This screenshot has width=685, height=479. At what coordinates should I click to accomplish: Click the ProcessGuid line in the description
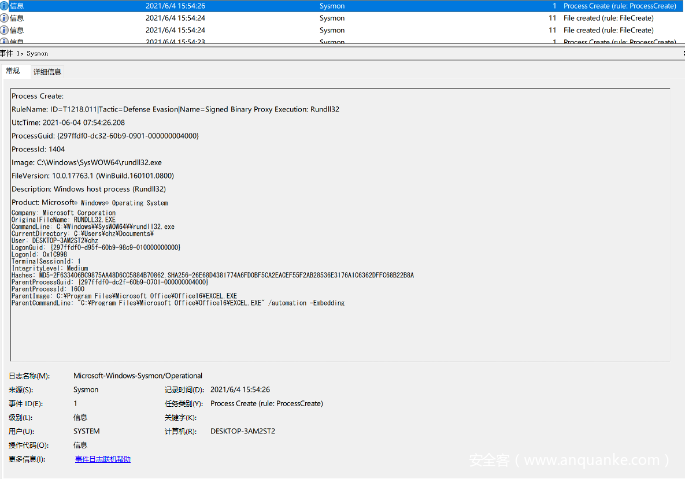pos(105,135)
